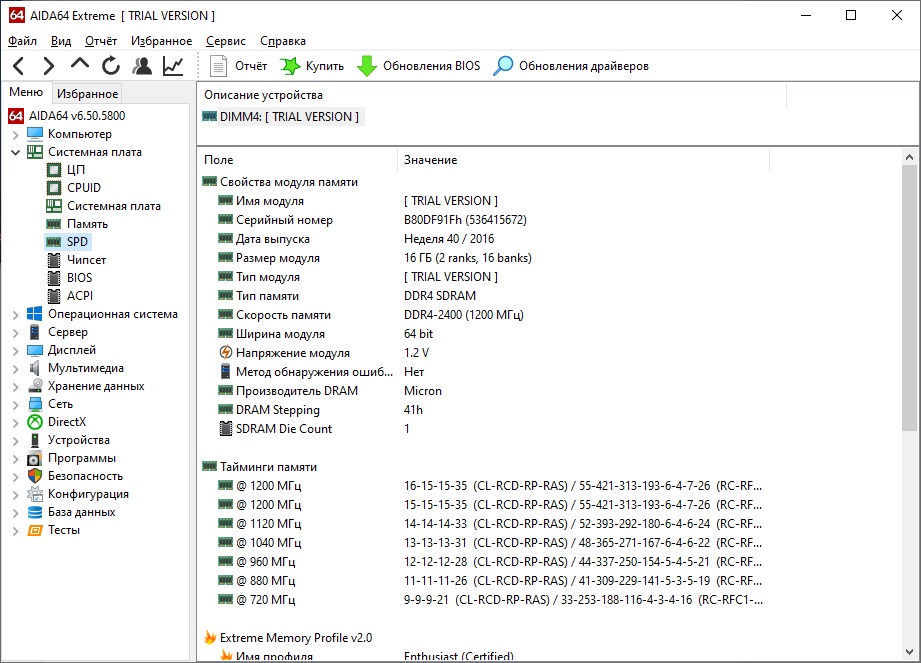This screenshot has width=921, height=663.
Task: Expand the Хранение данных node
Action: coord(16,386)
